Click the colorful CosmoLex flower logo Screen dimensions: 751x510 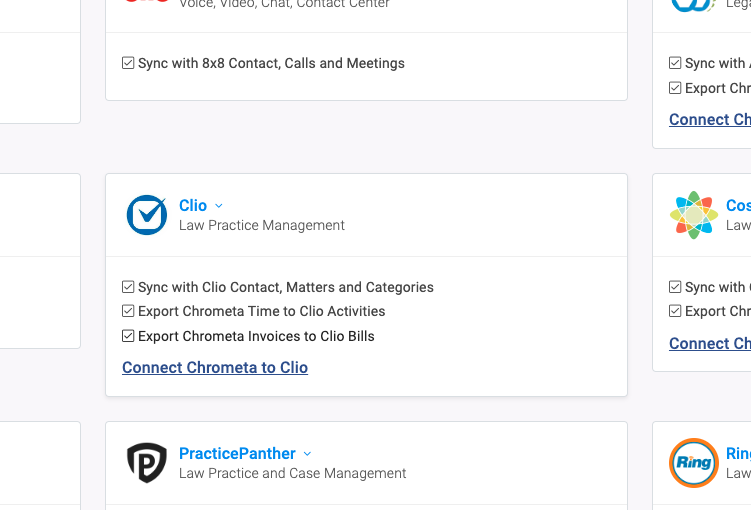pos(693,214)
